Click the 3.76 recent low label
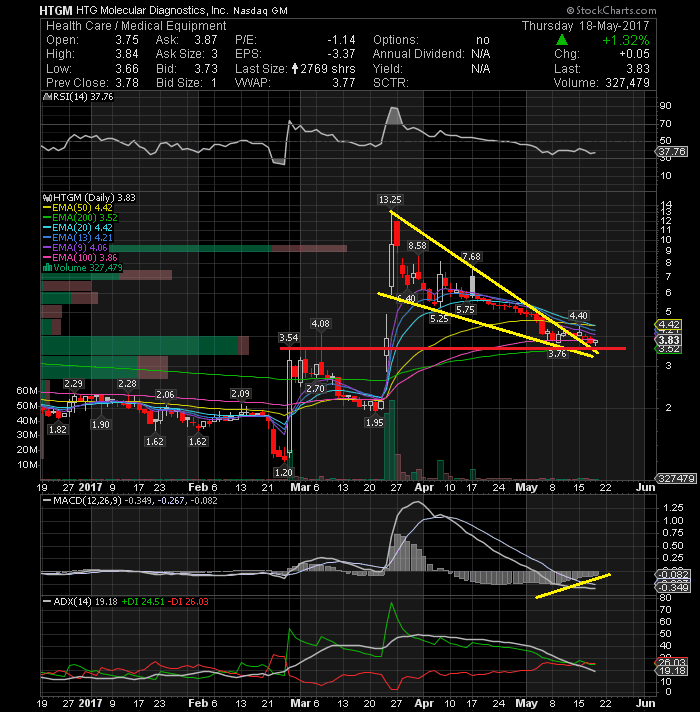 pyautogui.click(x=557, y=354)
